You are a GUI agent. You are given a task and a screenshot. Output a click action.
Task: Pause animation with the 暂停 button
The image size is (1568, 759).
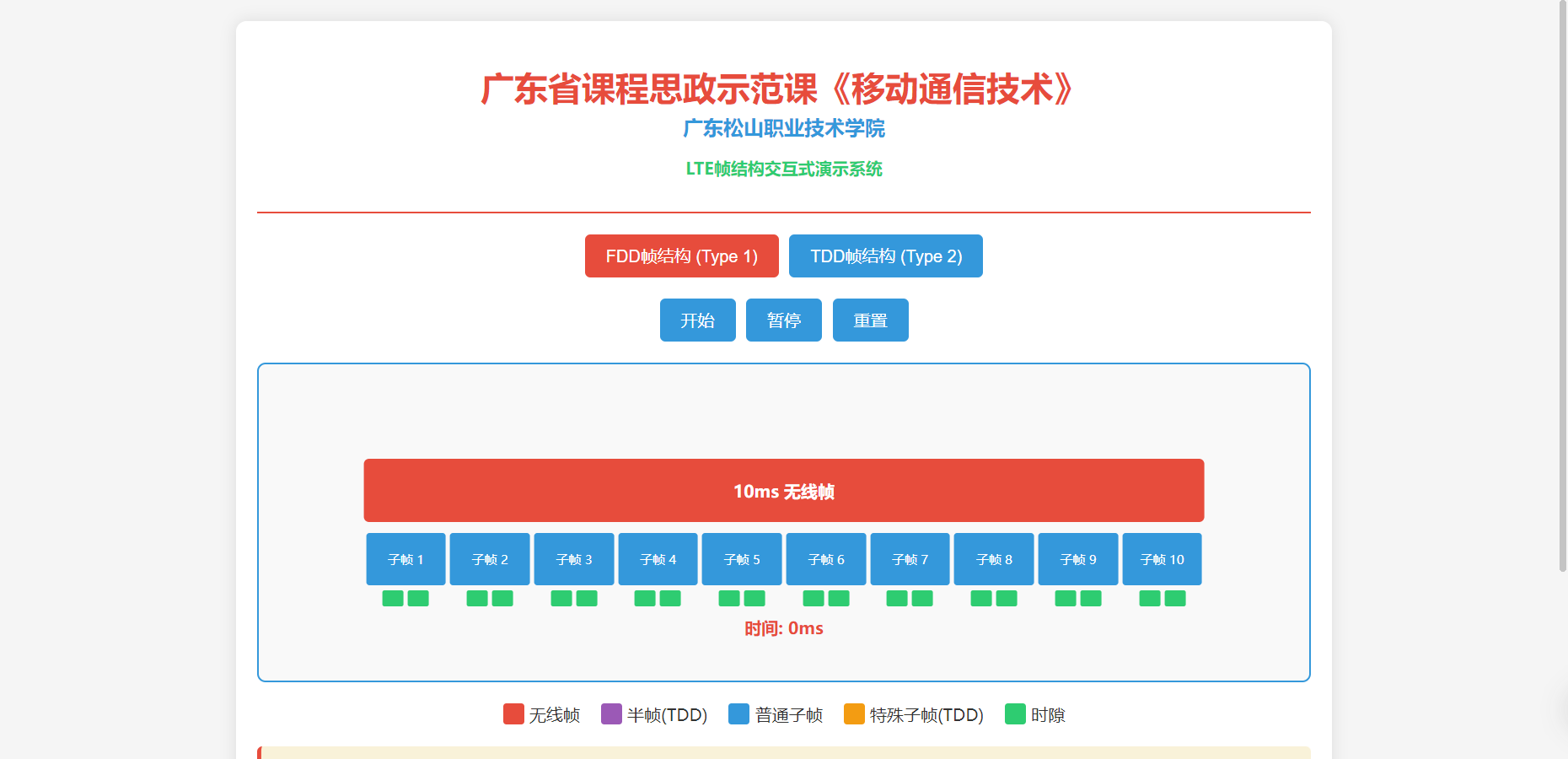coord(783,320)
